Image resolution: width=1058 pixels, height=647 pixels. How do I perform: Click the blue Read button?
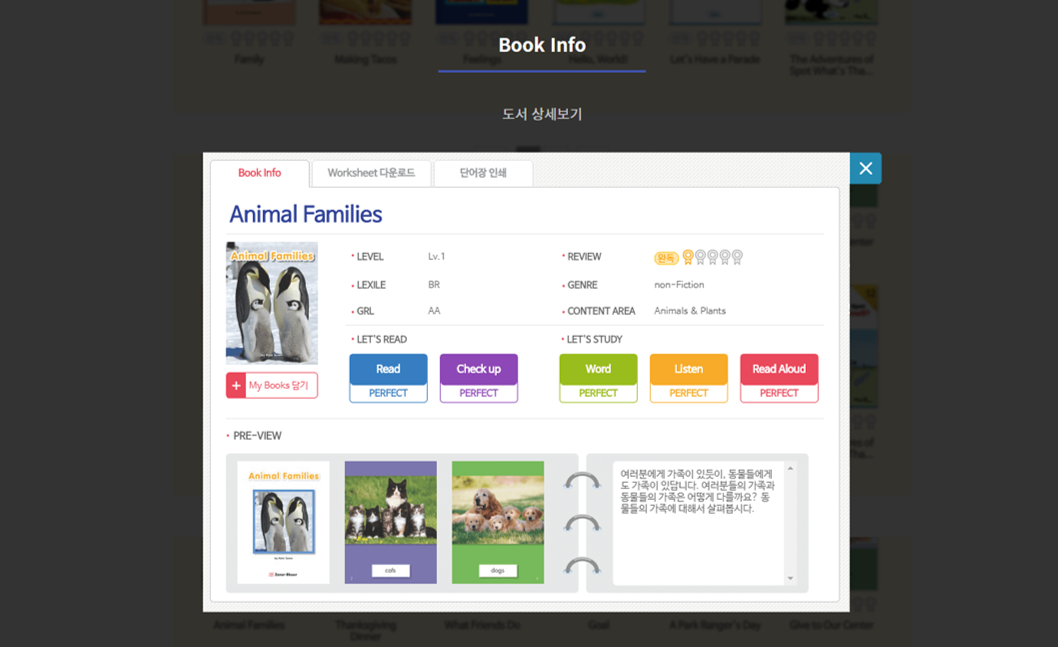pyautogui.click(x=388, y=369)
